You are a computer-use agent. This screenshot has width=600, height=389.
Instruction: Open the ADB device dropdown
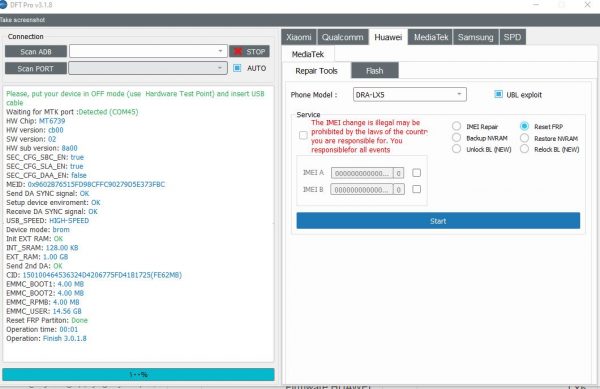(x=148, y=51)
